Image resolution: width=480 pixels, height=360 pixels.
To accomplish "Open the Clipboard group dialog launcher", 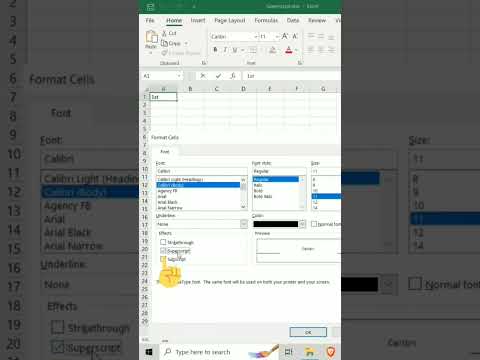I will (x=204, y=63).
